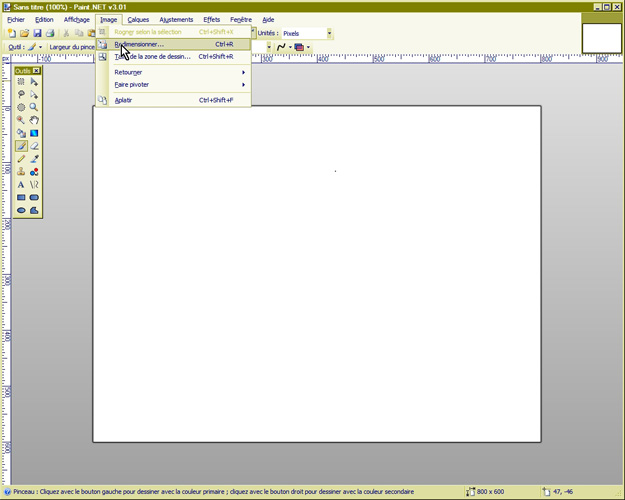Image resolution: width=625 pixels, height=500 pixels.
Task: Open the Calques menu
Action: coord(138,19)
